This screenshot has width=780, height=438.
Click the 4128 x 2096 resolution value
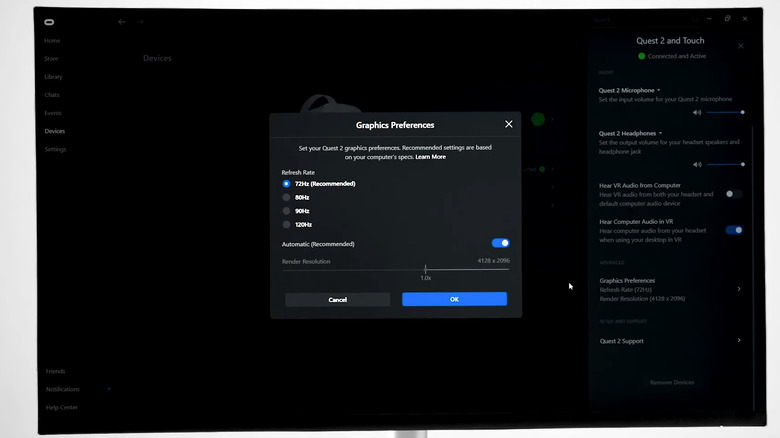tap(493, 260)
